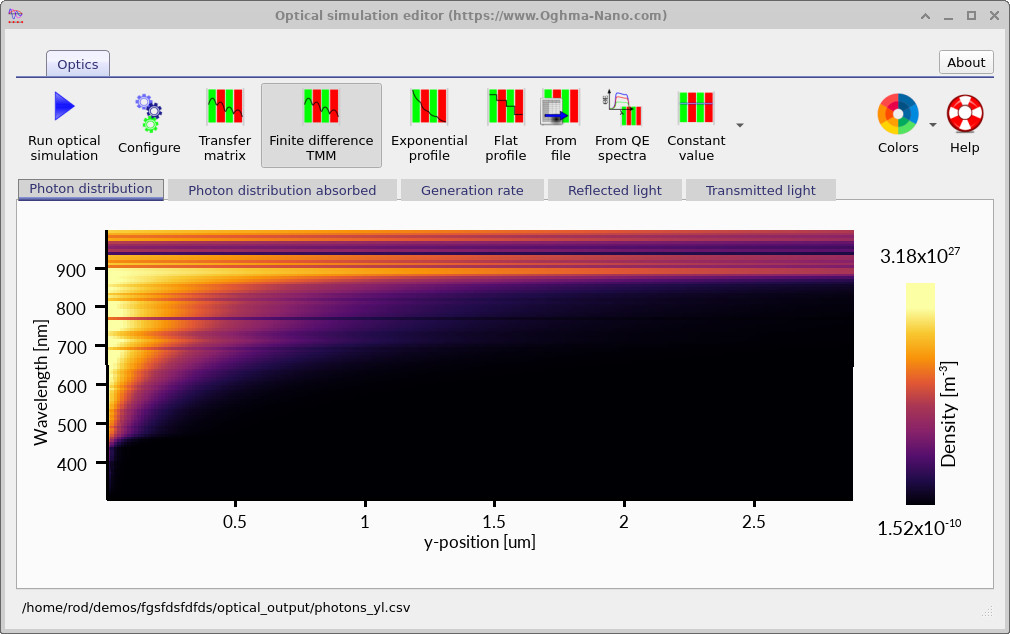Run the optical simulation

click(64, 126)
